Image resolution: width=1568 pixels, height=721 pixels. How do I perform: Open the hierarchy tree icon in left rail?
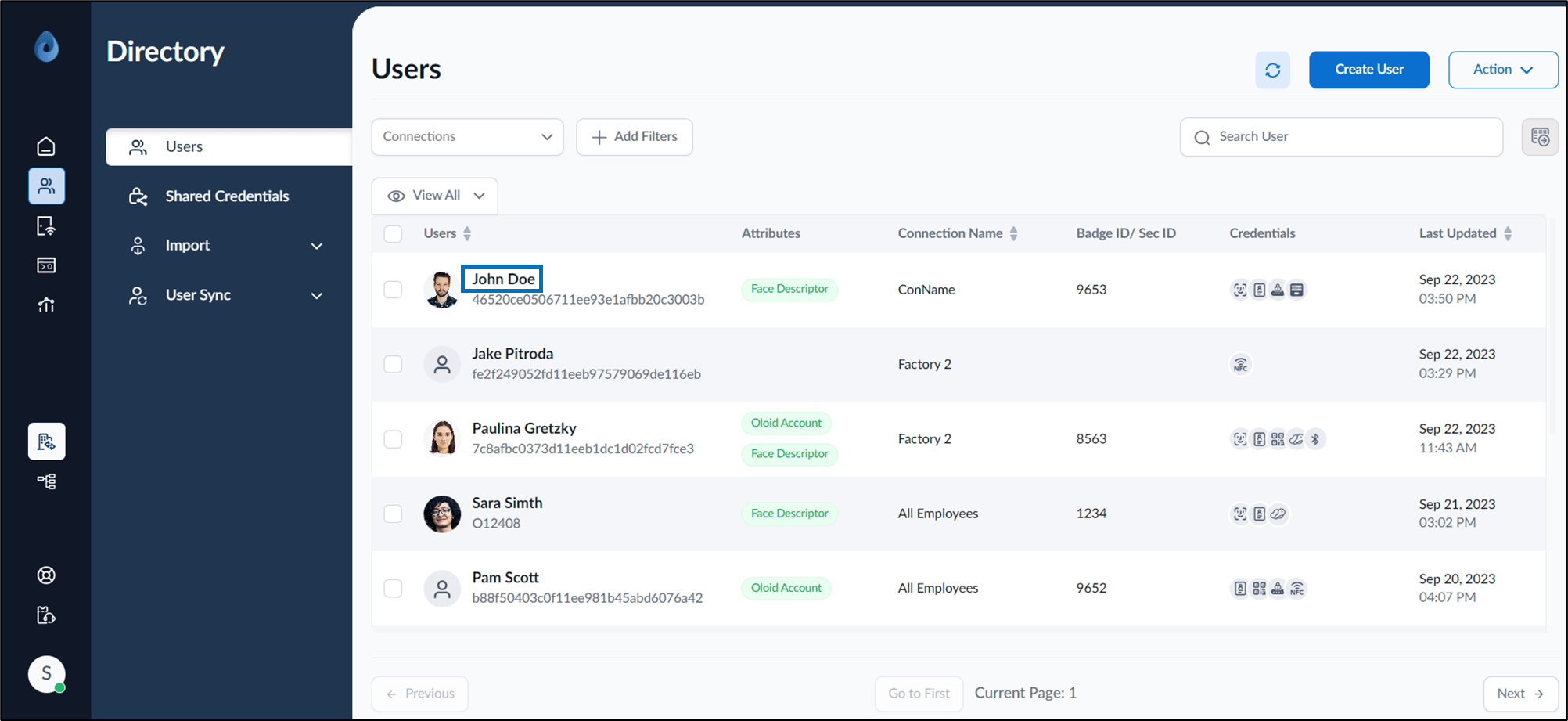tap(46, 481)
